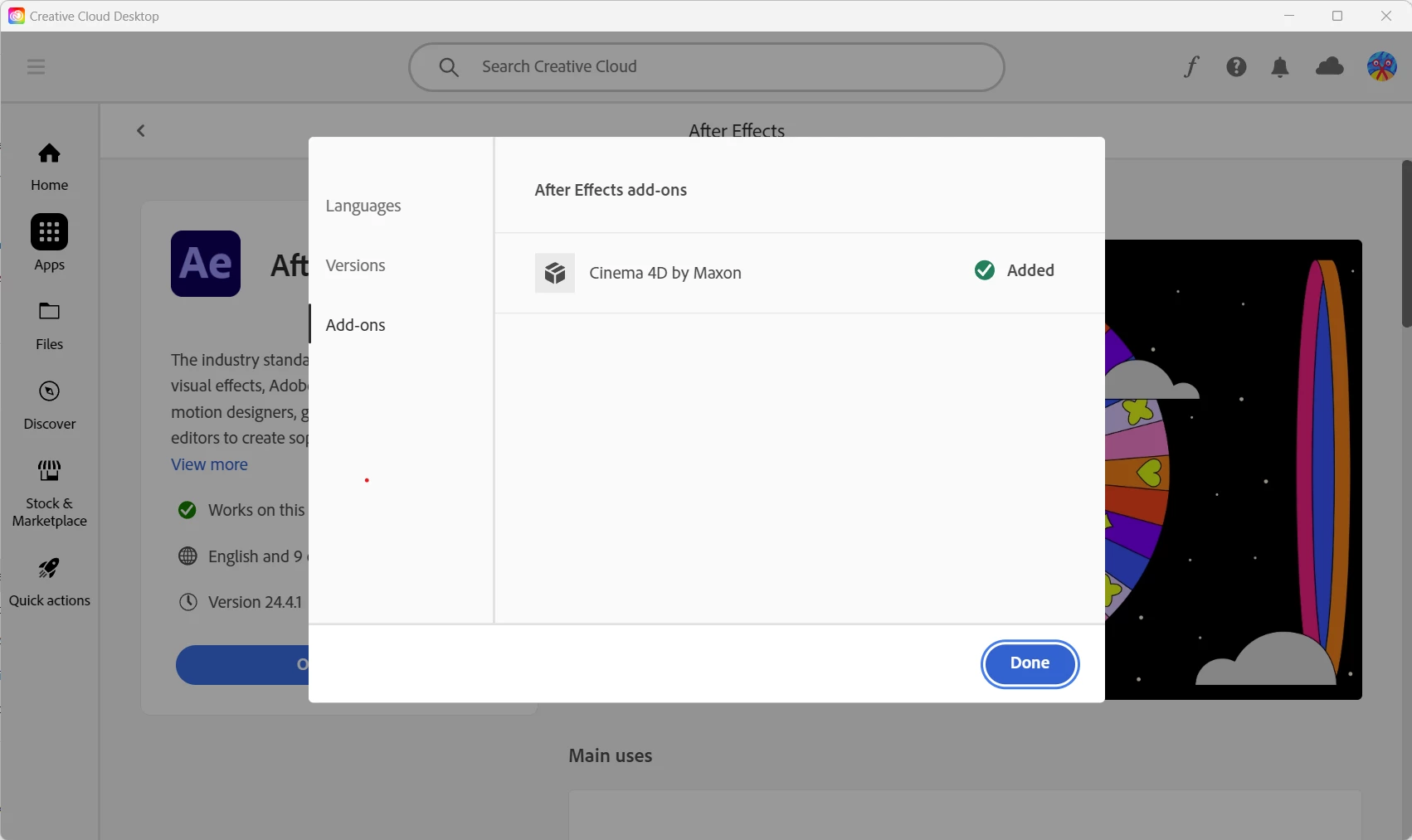Minimize the Creative Cloud window
Viewport: 1412px width, 840px height.
[1289, 16]
